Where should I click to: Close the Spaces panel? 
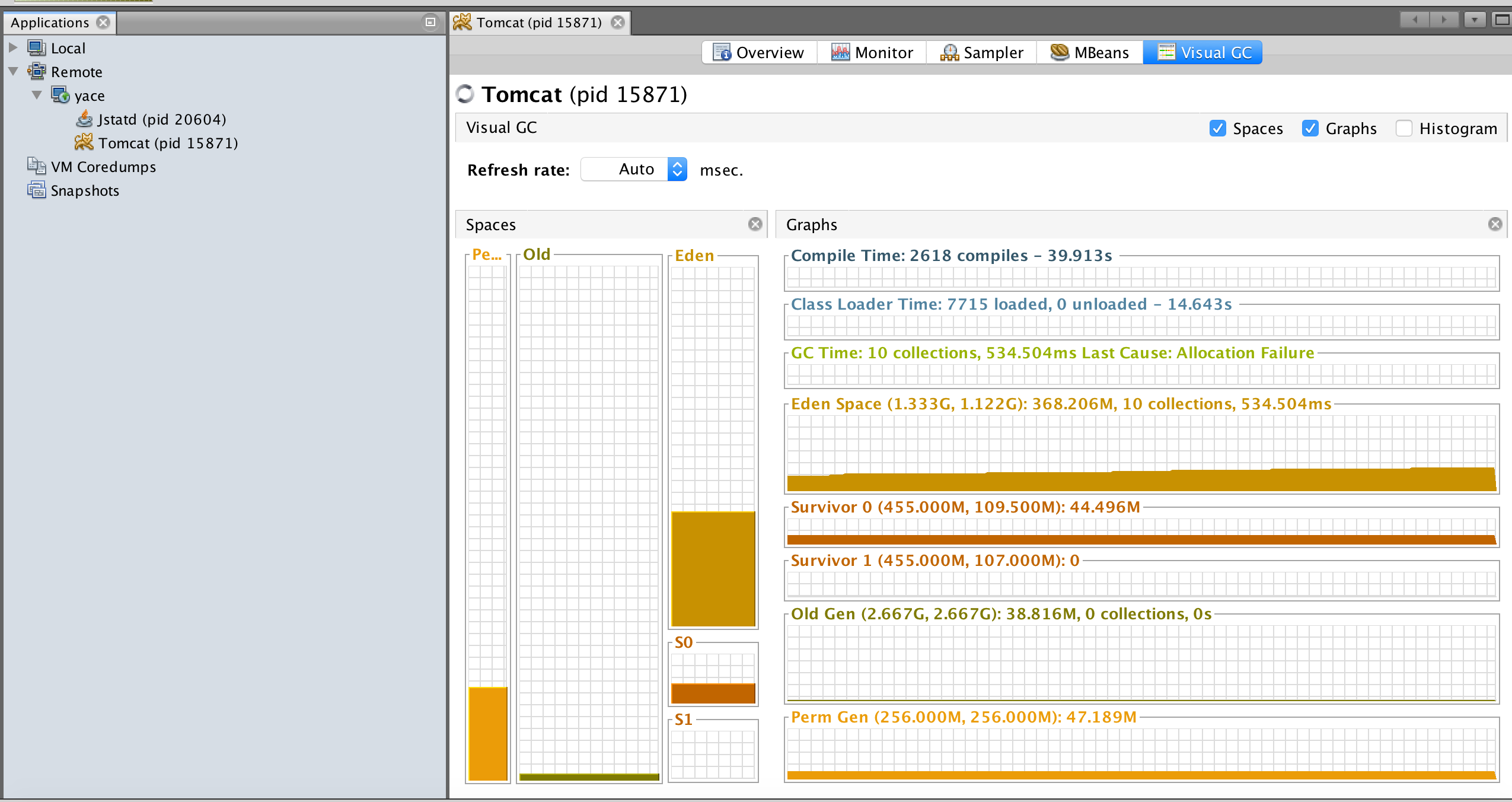[x=755, y=224]
